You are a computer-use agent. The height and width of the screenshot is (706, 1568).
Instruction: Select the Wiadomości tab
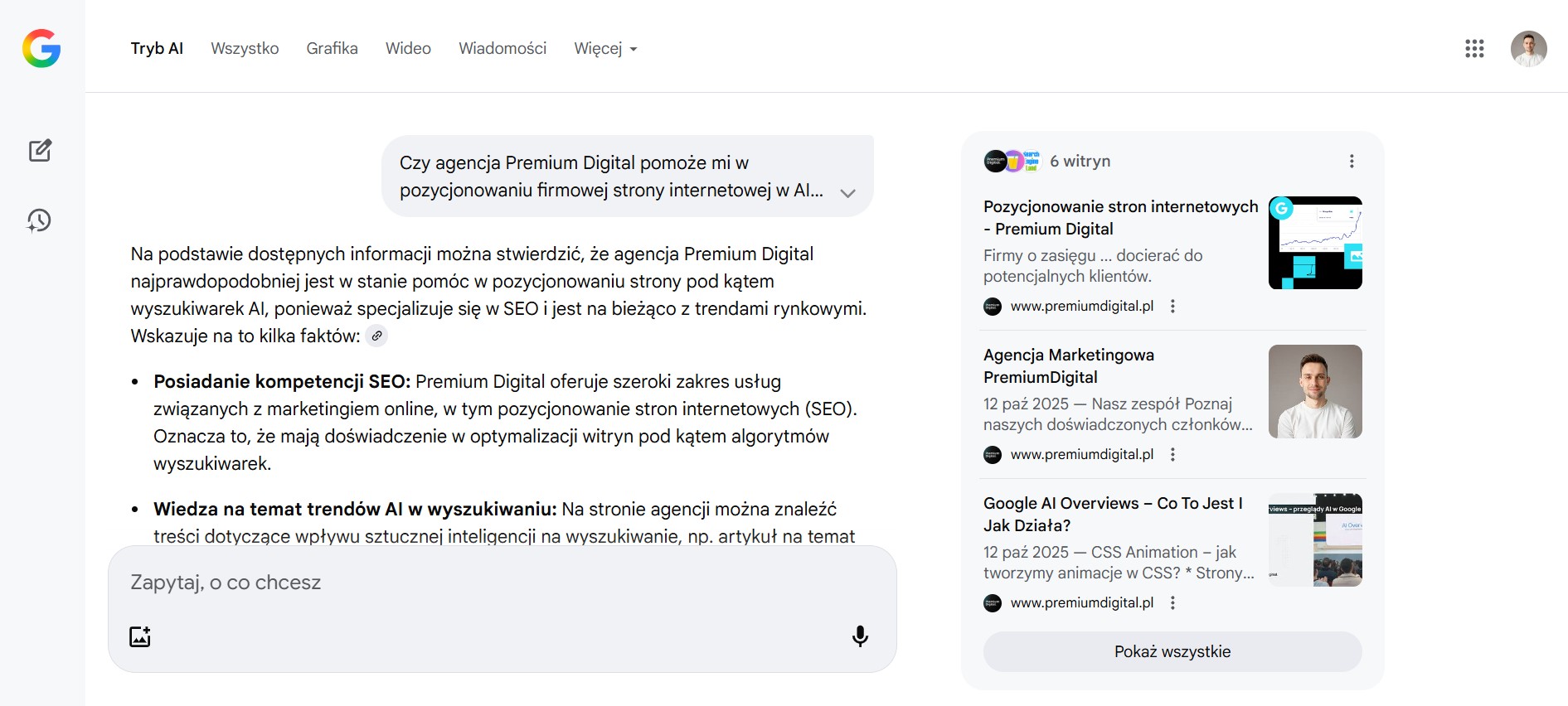click(502, 49)
